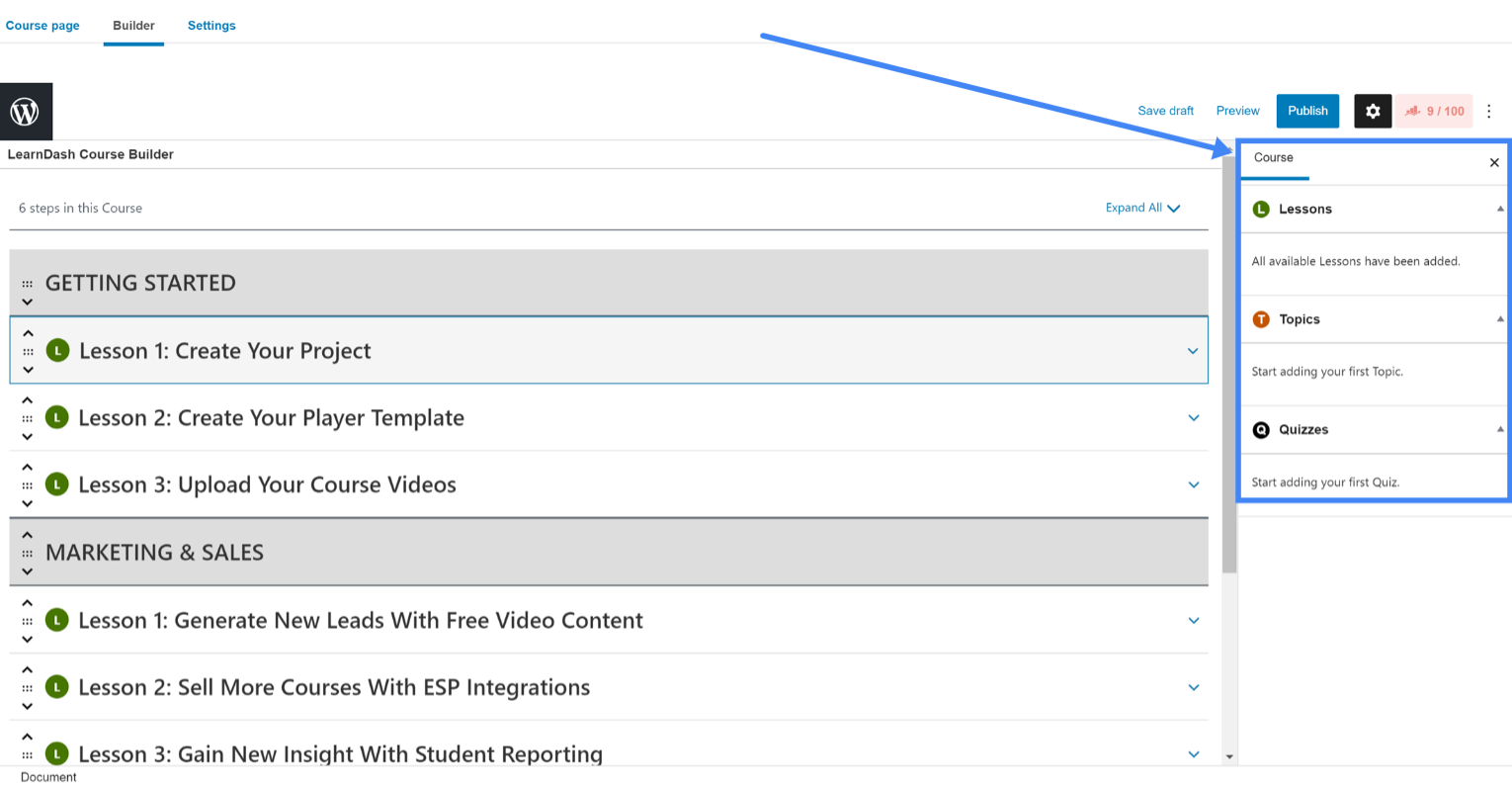Viewport: 1512px width, 788px height.
Task: Click green L icon of Lesson 3: Upload Your Course Videos
Action: [57, 484]
